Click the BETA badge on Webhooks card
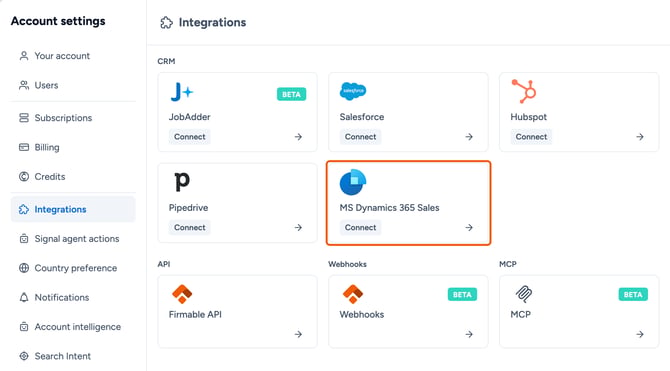The image size is (670, 371). coord(462,294)
